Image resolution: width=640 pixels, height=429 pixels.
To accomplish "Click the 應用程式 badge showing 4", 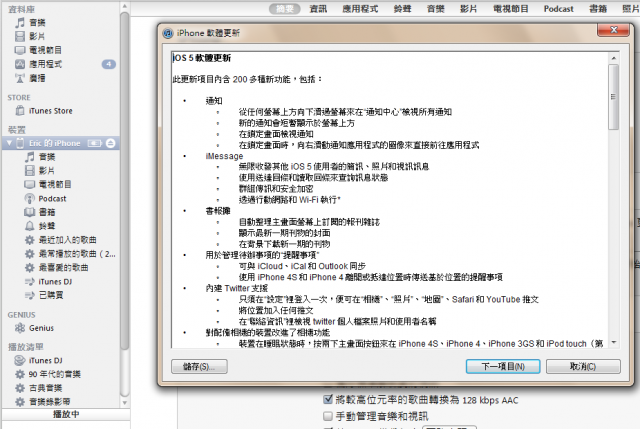I will pos(109,64).
